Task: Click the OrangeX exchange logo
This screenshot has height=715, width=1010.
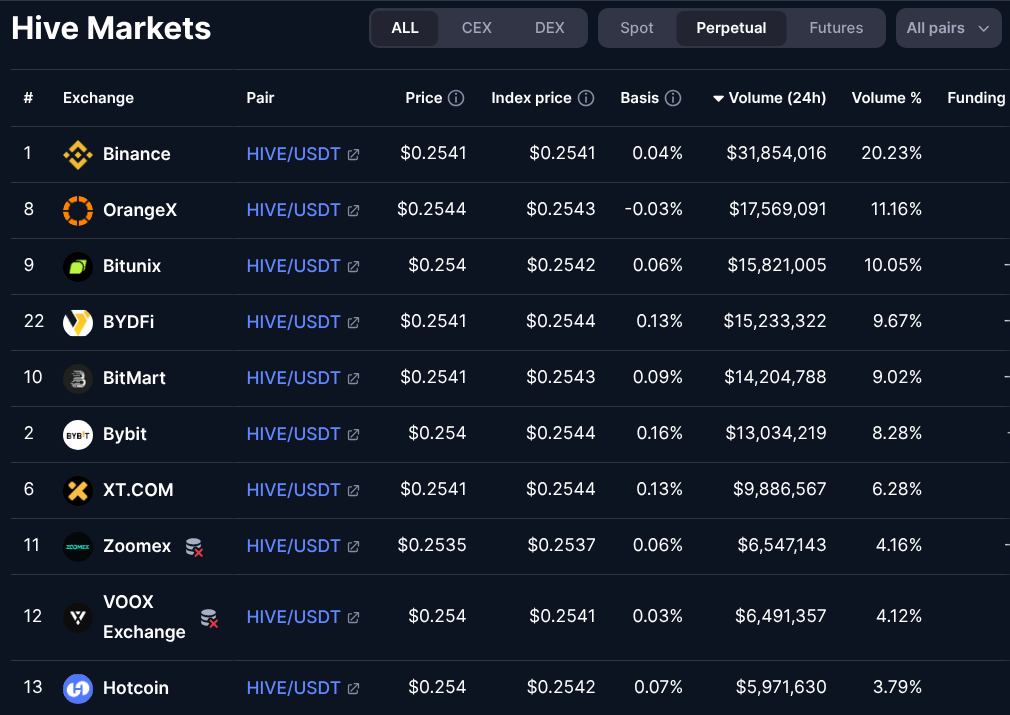Action: pyautogui.click(x=78, y=211)
